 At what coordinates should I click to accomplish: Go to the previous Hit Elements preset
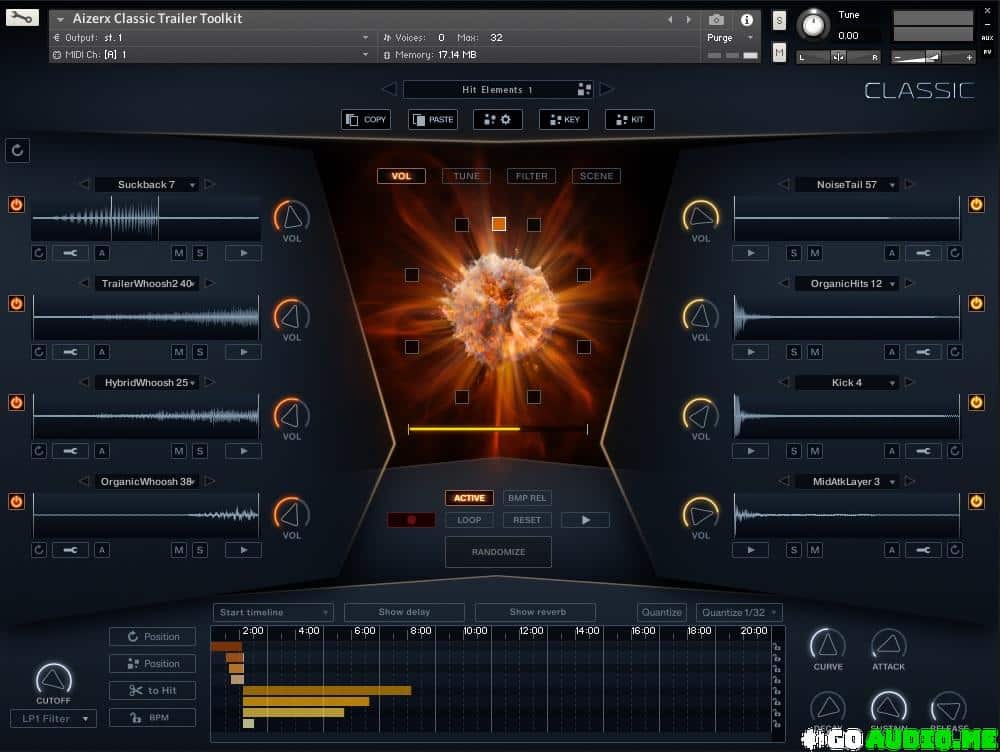point(389,89)
